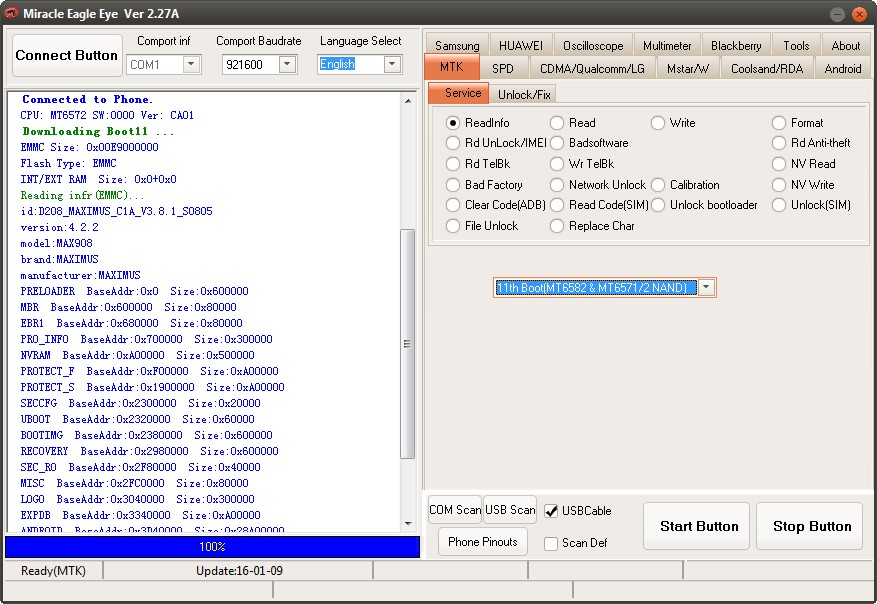Open Phone Pinouts
Screen dimensions: 877x604
(483, 541)
